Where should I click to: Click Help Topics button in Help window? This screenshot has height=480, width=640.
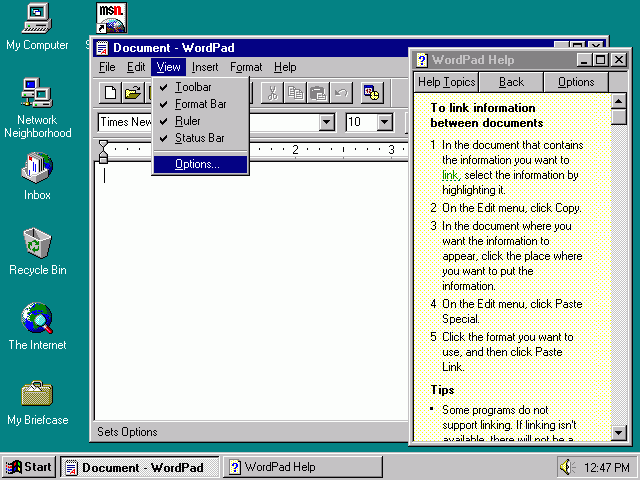(447, 82)
